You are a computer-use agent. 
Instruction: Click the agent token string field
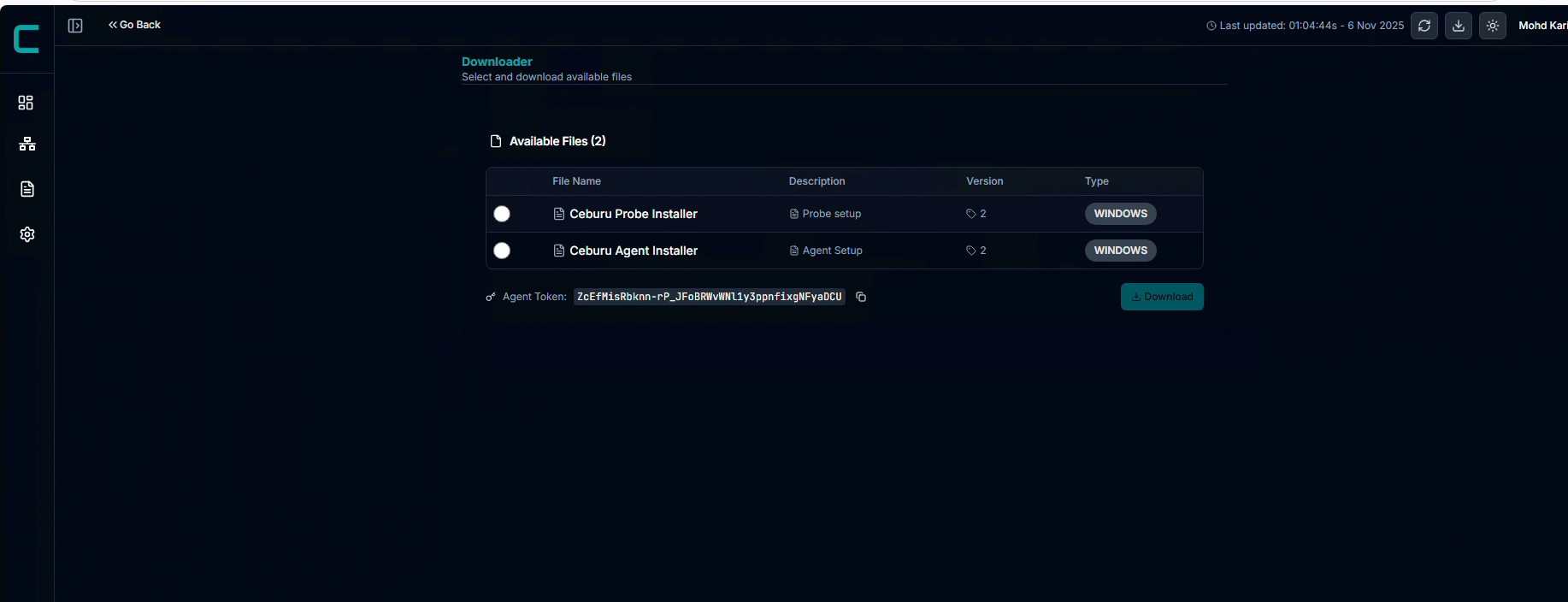[x=710, y=297]
